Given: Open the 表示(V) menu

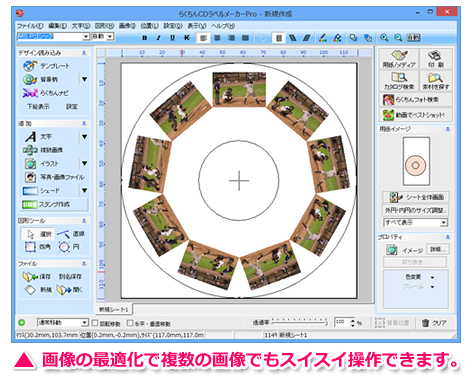Looking at the screenshot, I should (x=197, y=26).
